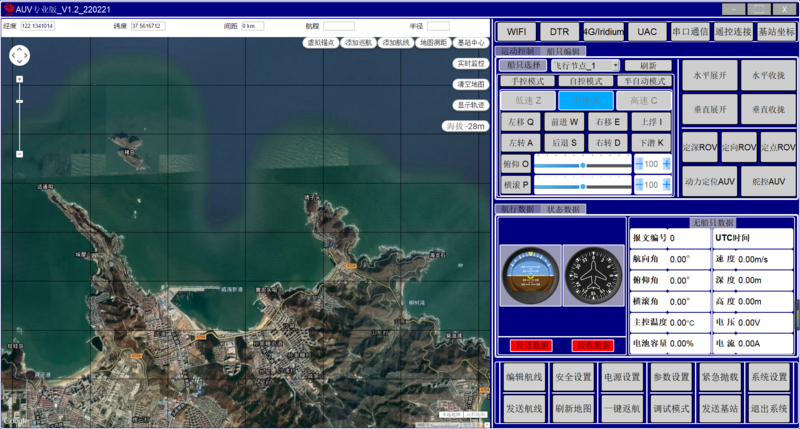Switch to the 状态数据 tab

click(x=563, y=209)
